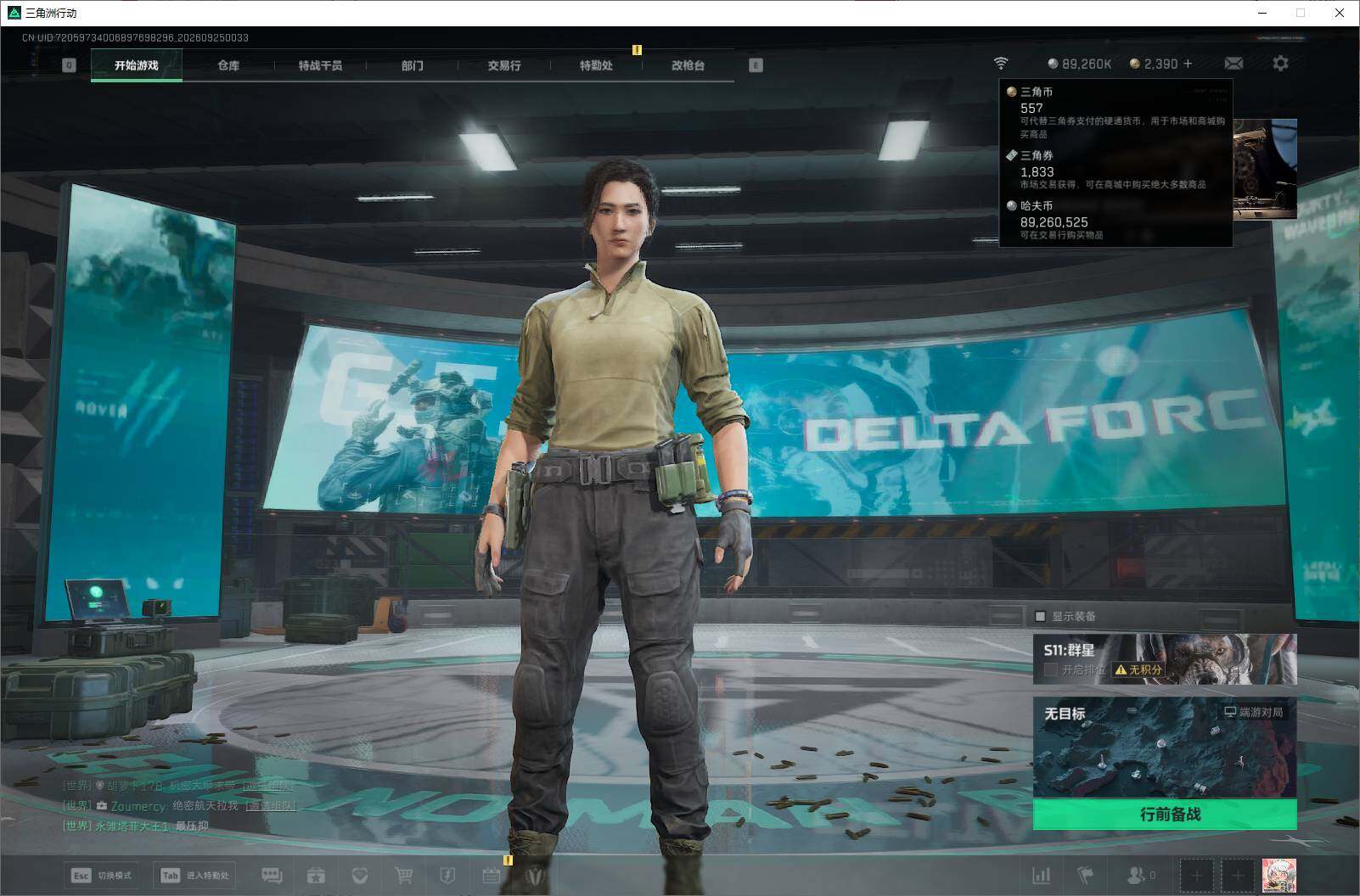
Task: Open the calendar events icon
Action: pos(492,875)
